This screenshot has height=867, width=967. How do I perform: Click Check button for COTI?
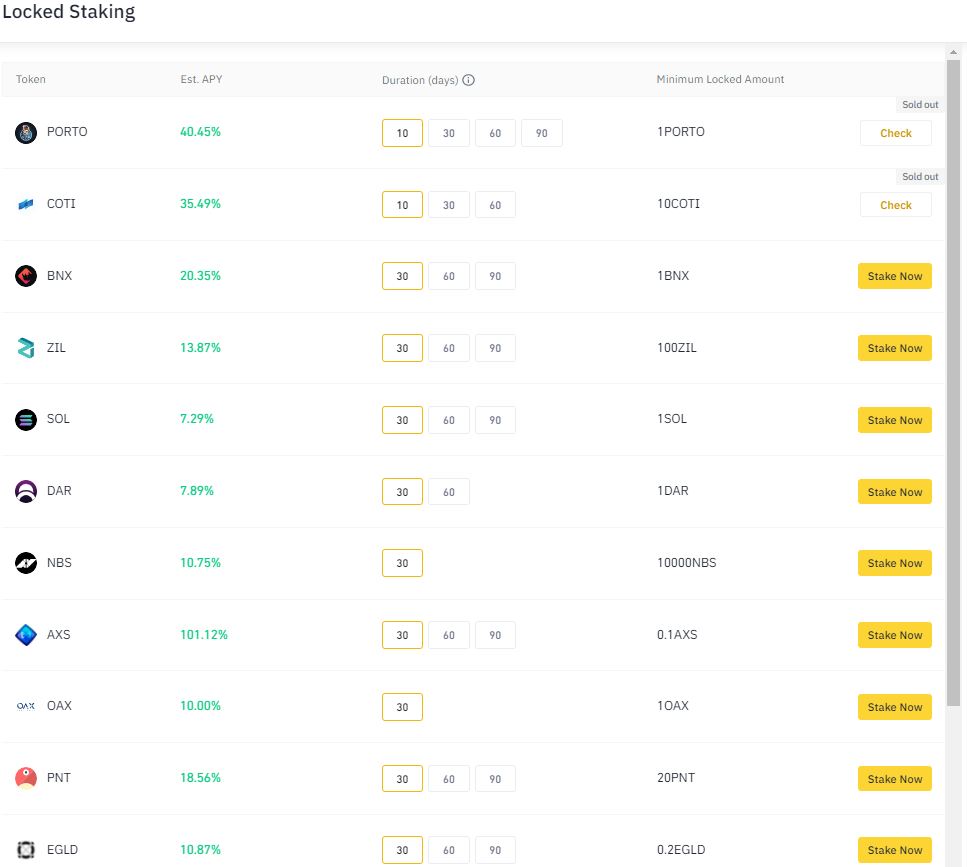895,205
